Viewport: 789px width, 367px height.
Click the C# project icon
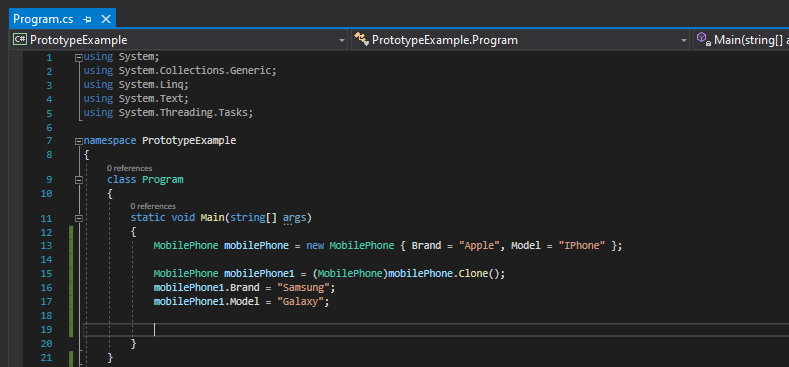(20, 39)
